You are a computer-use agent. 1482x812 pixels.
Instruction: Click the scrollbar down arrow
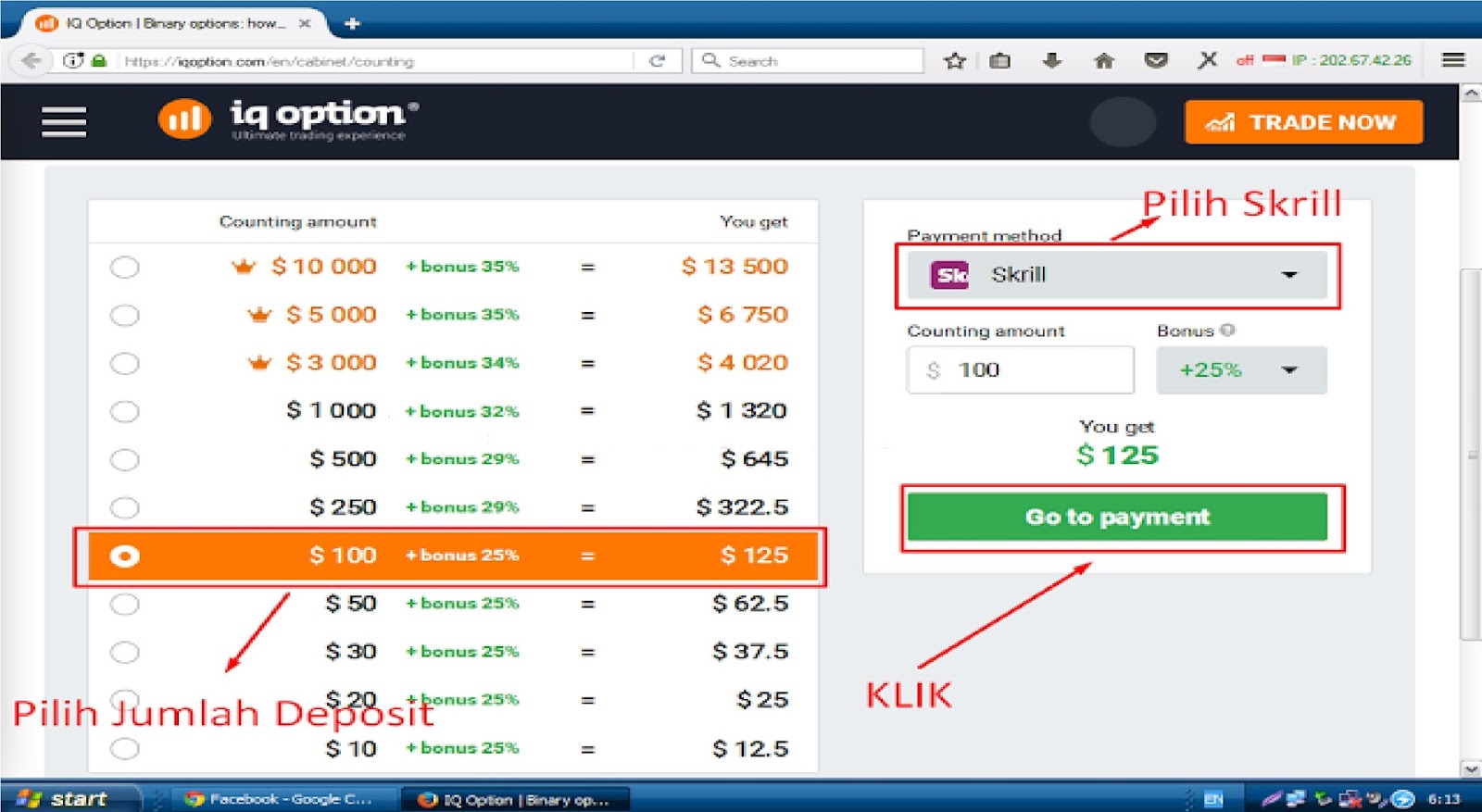[x=1470, y=768]
